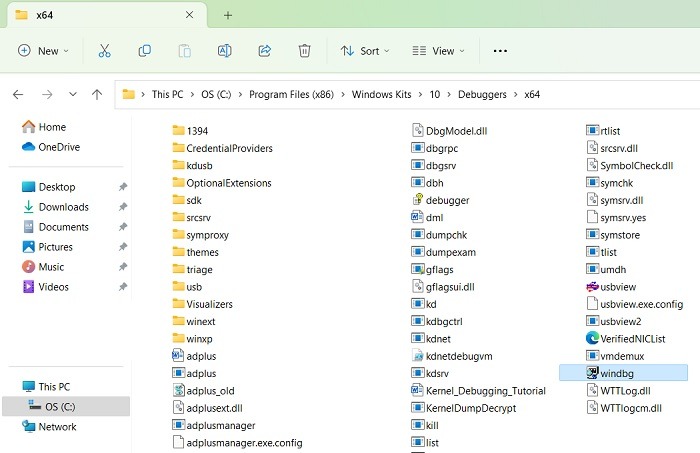
Task: Go forward with the right arrow
Action: click(x=47, y=95)
